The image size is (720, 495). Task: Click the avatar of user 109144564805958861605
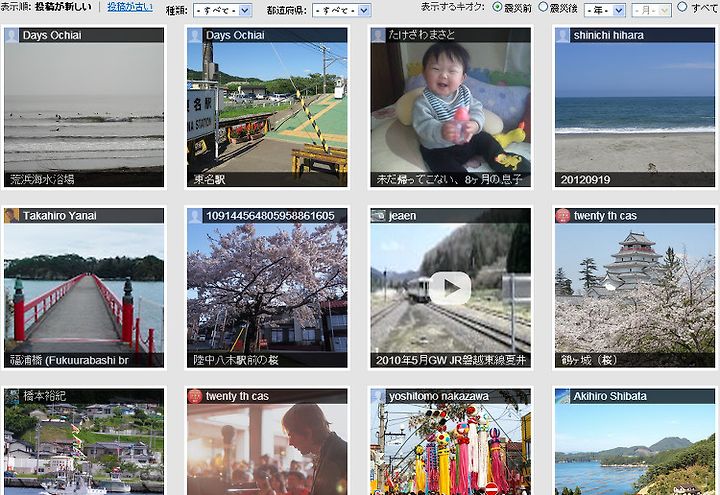pyautogui.click(x=194, y=216)
